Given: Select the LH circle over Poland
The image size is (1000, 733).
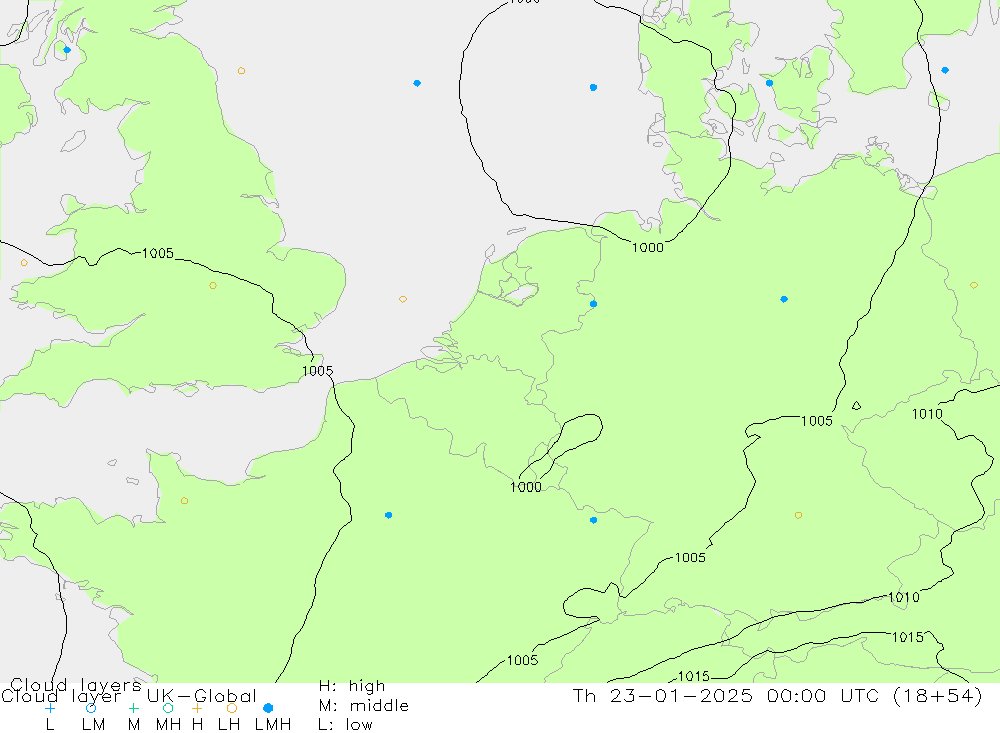Looking at the screenshot, I should pos(973,285).
